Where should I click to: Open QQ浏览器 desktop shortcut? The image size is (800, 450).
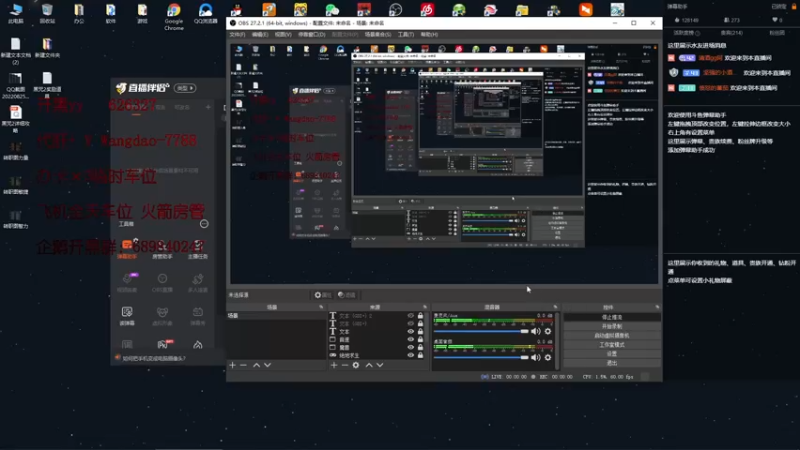[206, 14]
